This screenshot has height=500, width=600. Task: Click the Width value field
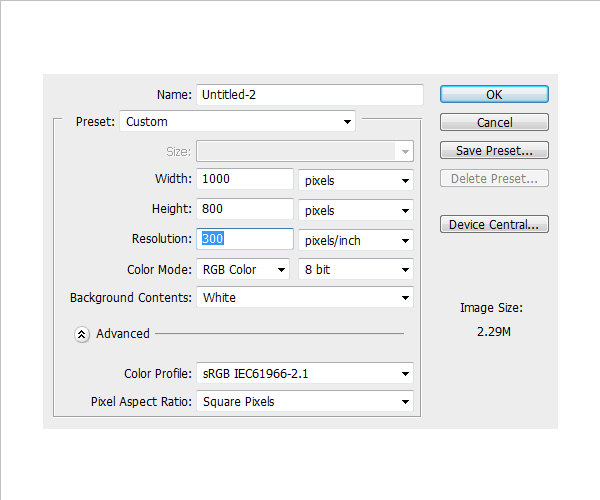pyautogui.click(x=245, y=180)
